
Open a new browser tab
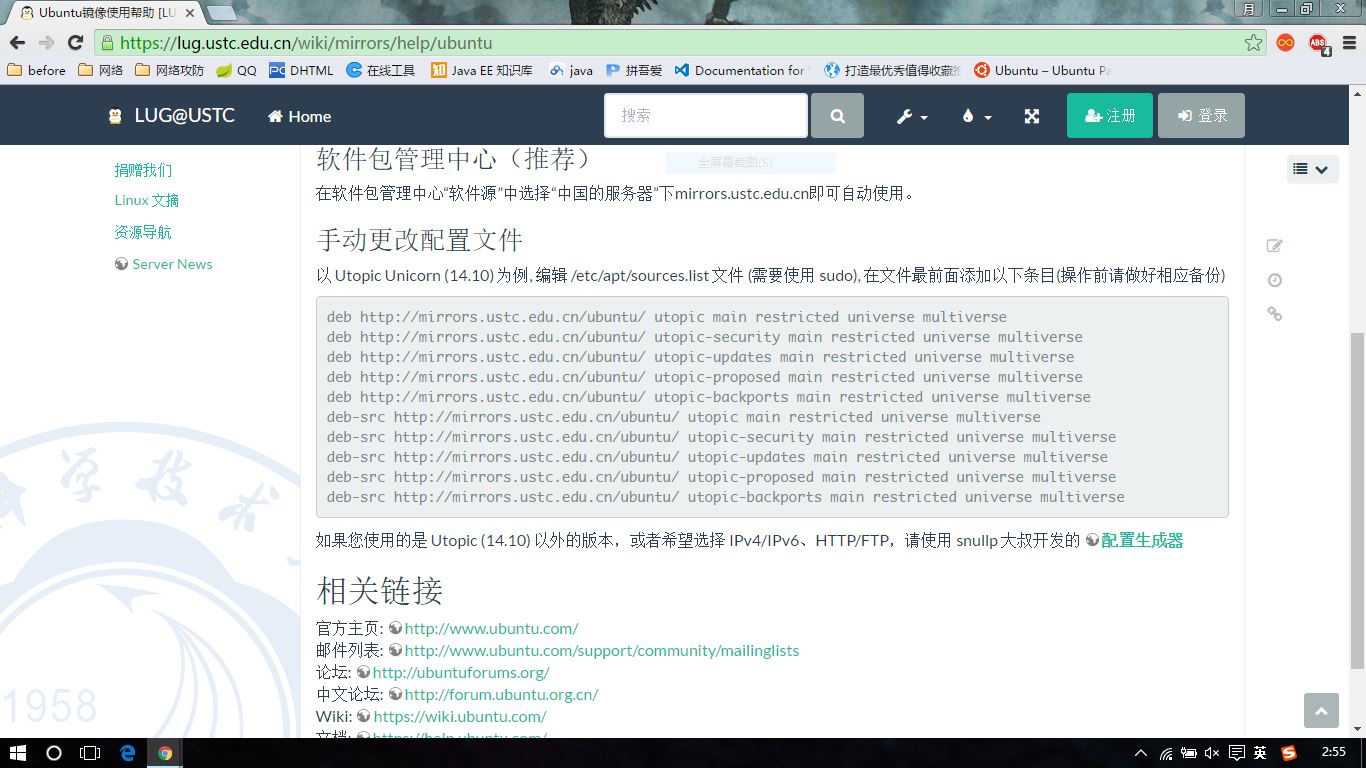[221, 13]
